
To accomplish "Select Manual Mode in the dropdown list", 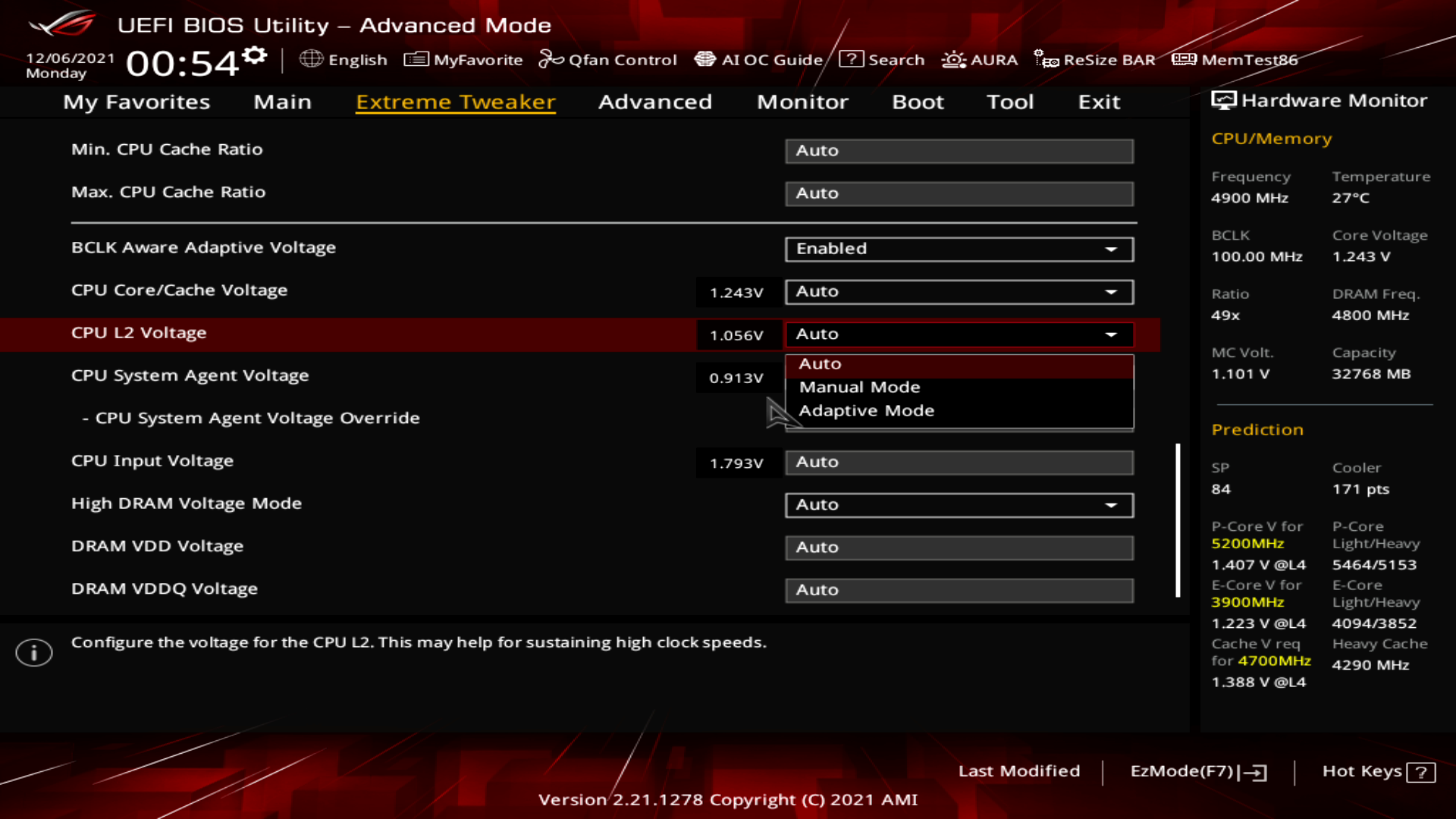I will [859, 388].
